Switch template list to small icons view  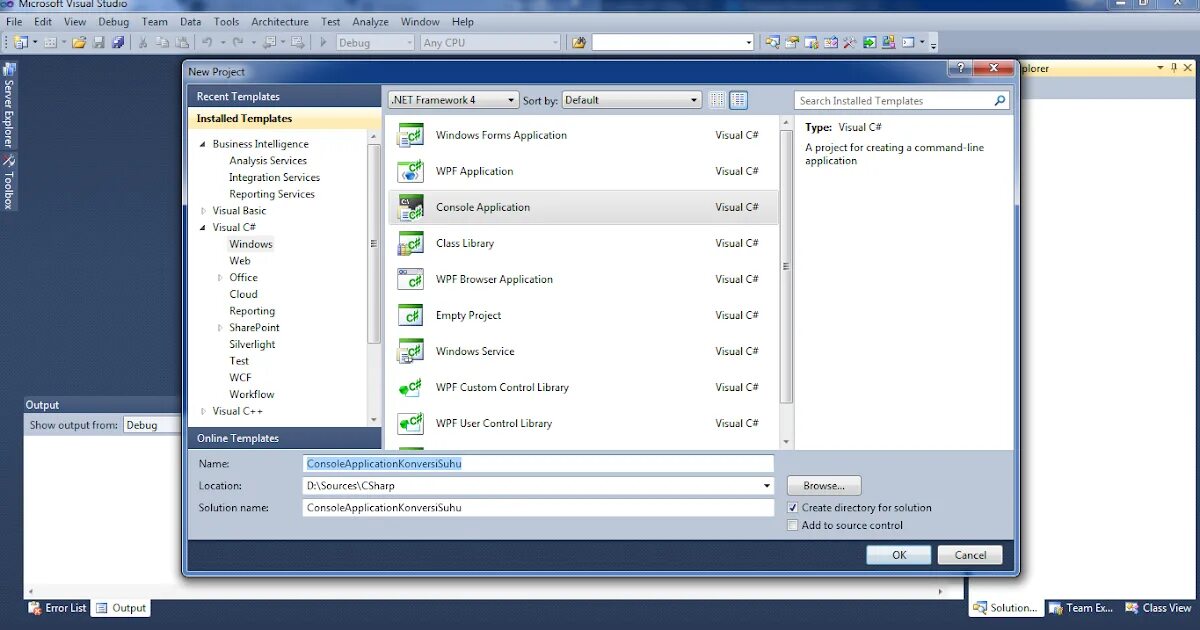click(x=717, y=100)
